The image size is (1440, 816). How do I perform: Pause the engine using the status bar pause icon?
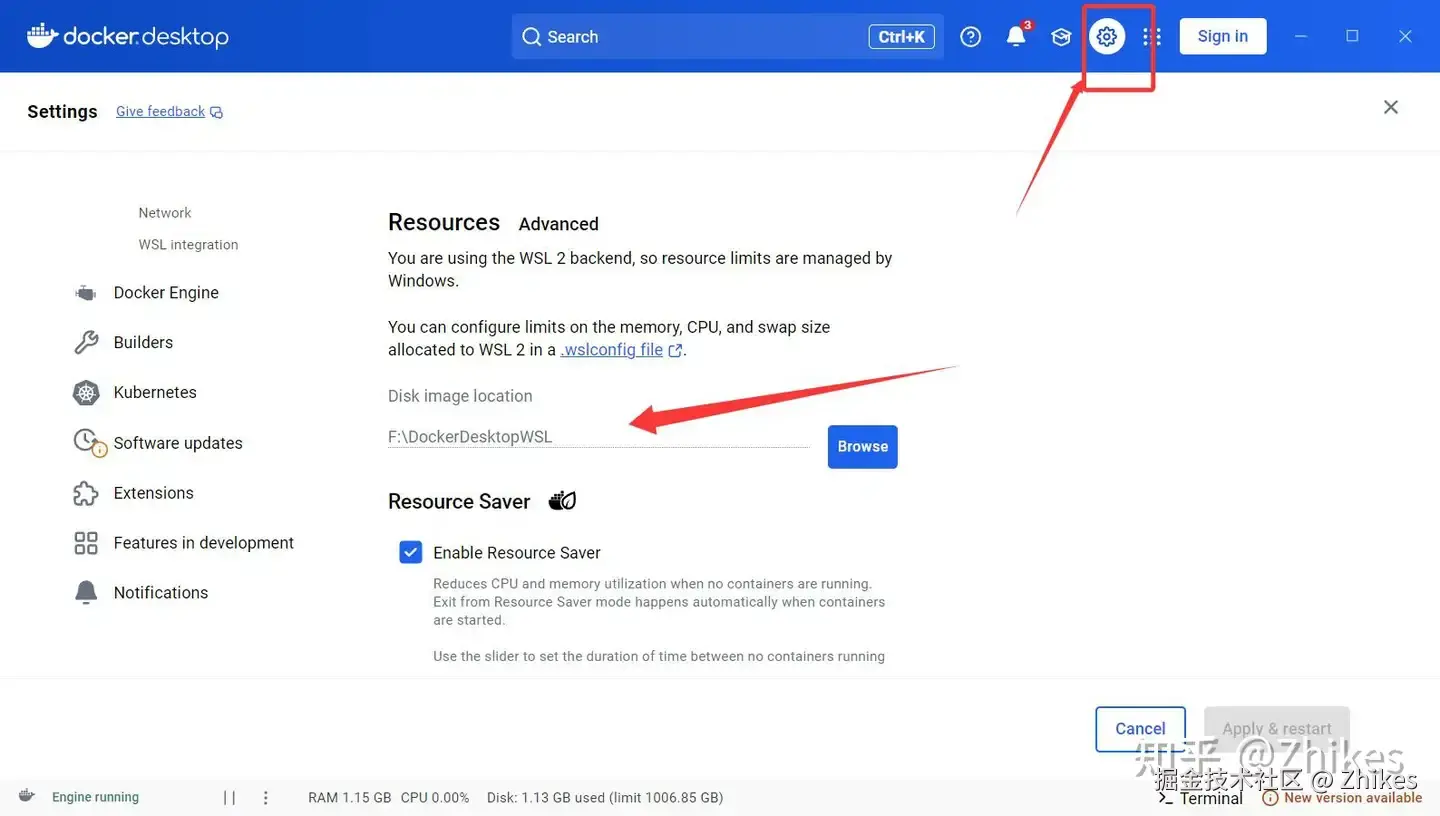(x=230, y=797)
